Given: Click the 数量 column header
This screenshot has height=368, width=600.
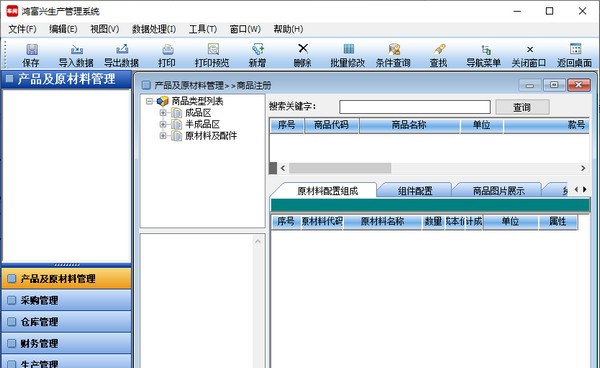Looking at the screenshot, I should click(x=434, y=222).
